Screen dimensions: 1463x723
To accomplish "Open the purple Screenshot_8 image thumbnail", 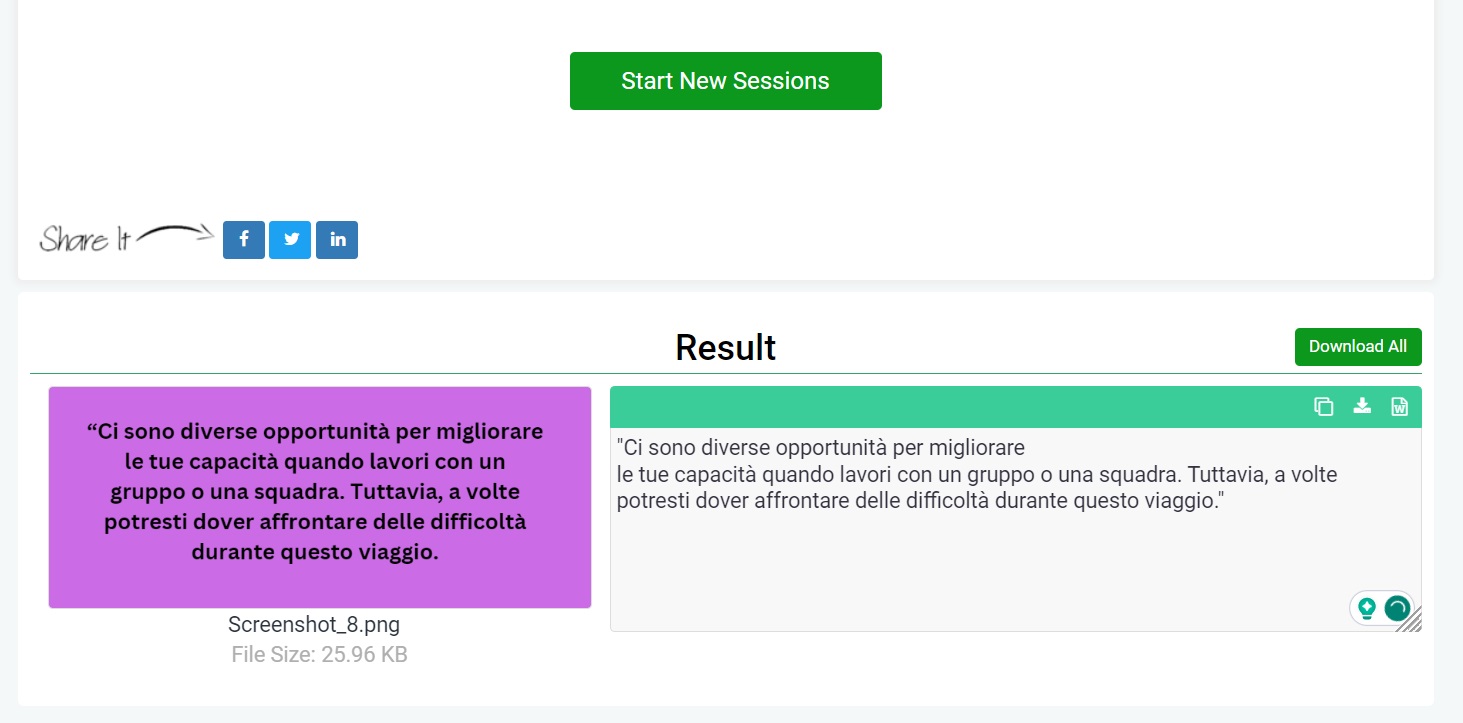I will point(320,497).
